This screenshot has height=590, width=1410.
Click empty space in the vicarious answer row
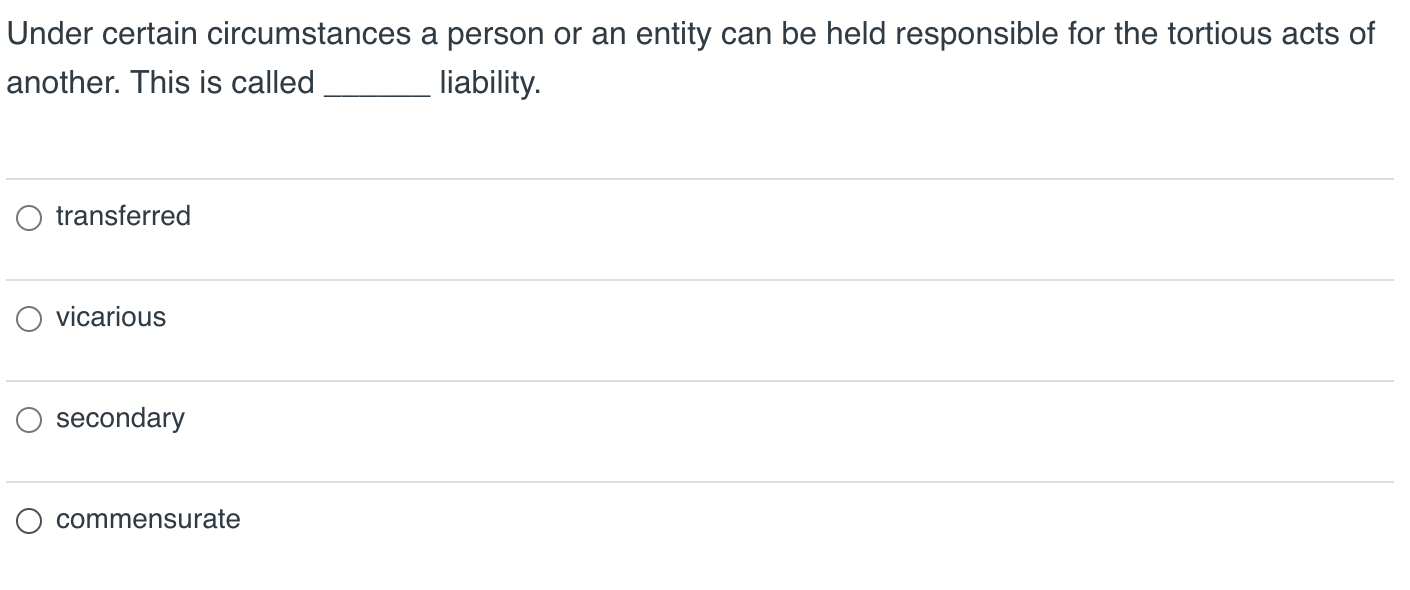point(780,331)
